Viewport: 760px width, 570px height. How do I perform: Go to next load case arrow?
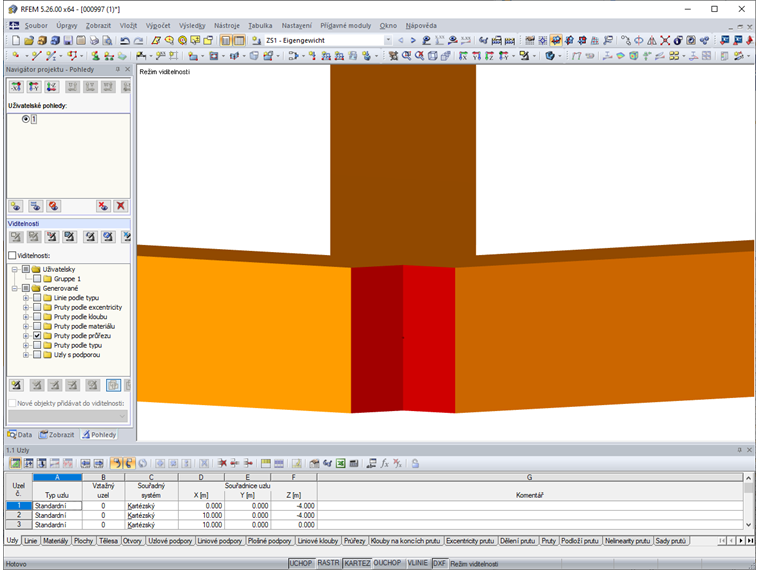point(413,41)
